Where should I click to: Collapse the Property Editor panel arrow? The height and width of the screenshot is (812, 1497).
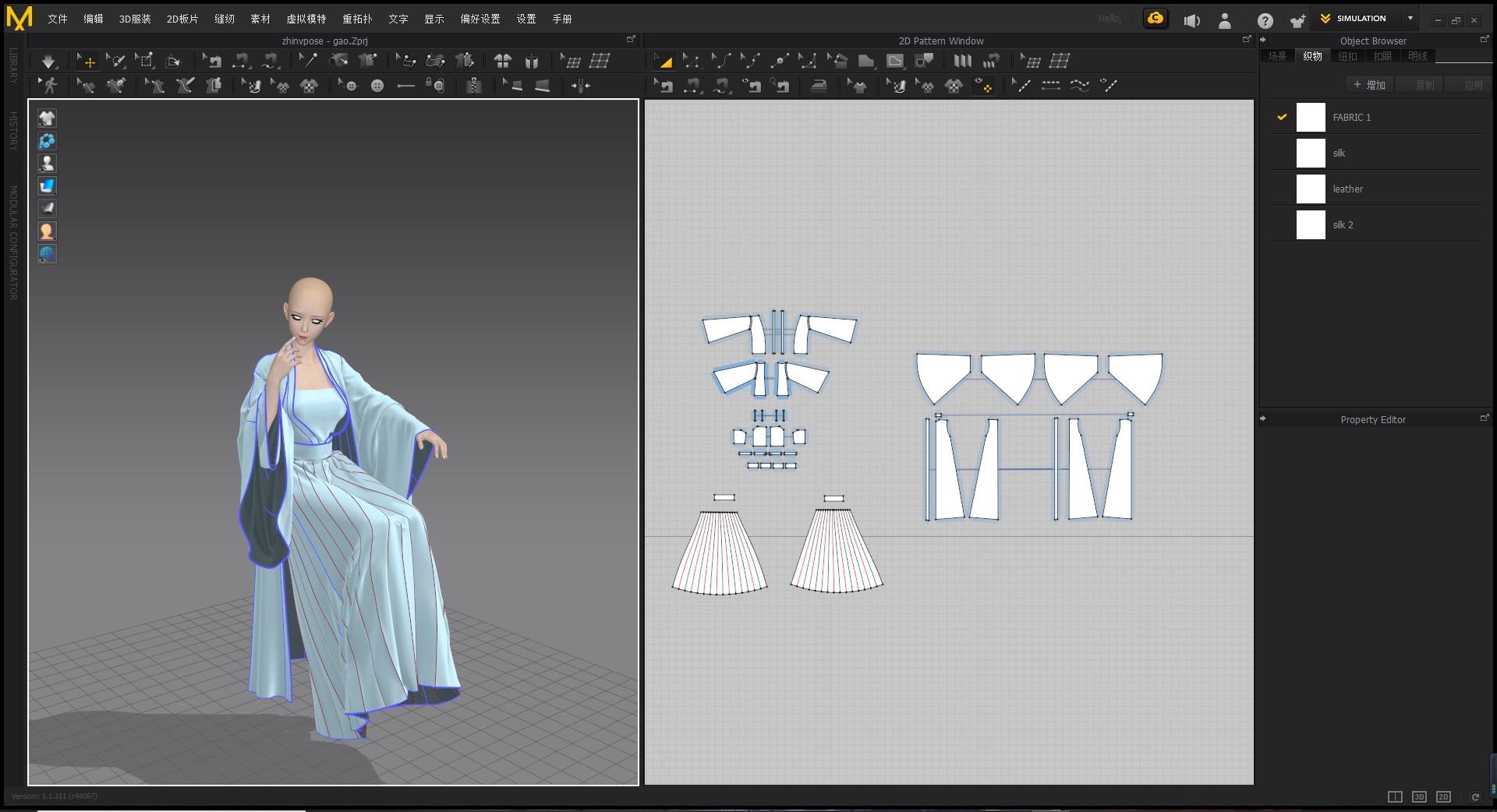[x=1263, y=419]
